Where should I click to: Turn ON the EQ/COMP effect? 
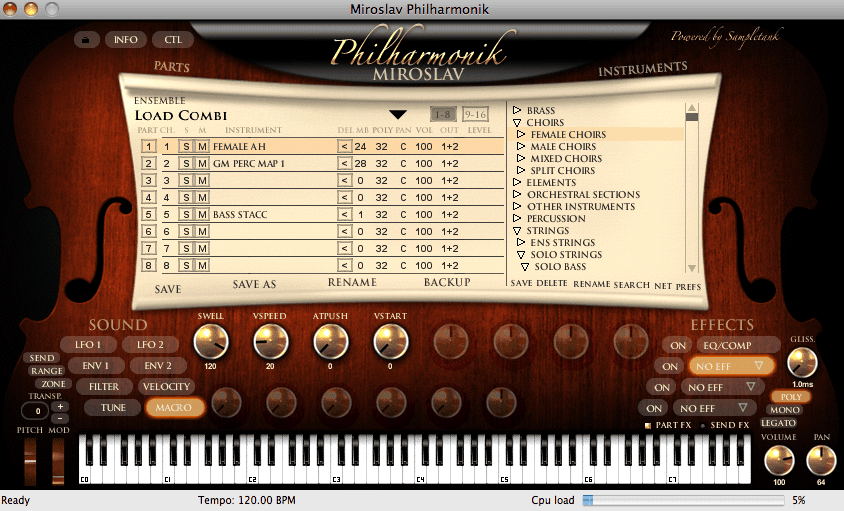click(x=677, y=345)
